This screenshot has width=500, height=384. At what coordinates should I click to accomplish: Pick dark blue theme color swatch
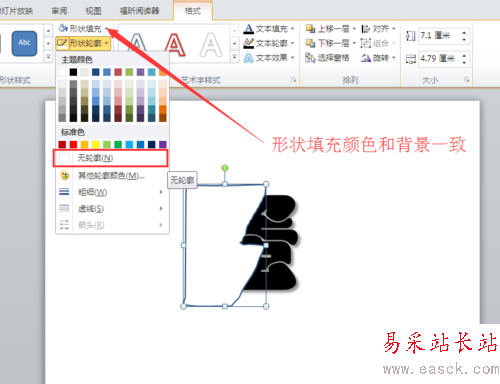click(x=96, y=72)
